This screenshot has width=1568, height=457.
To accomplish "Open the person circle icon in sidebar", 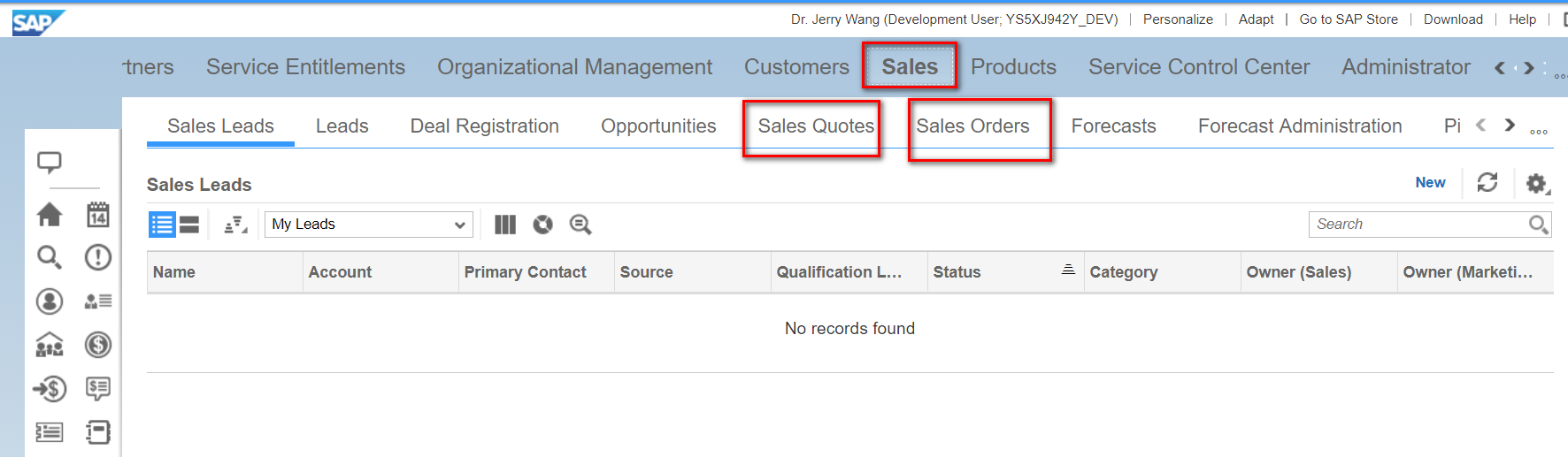I will pos(50,301).
